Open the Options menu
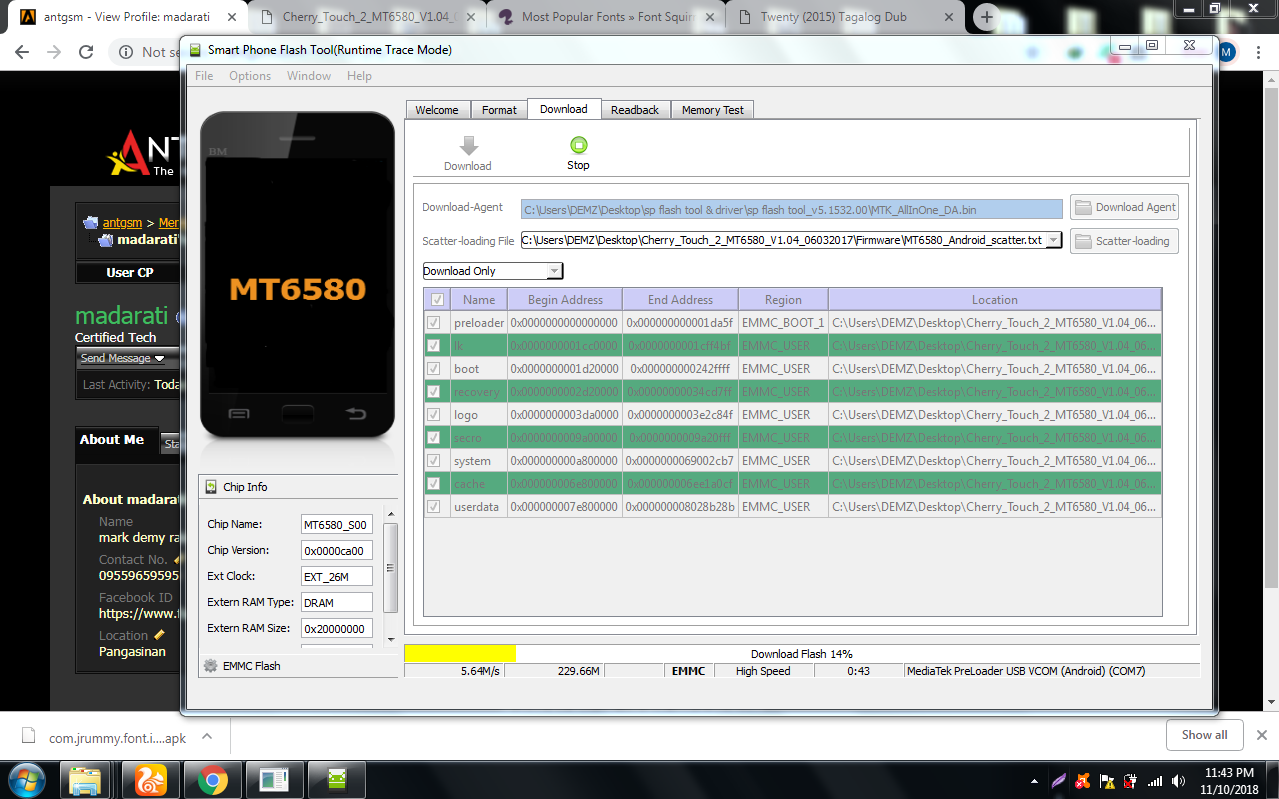 (250, 76)
